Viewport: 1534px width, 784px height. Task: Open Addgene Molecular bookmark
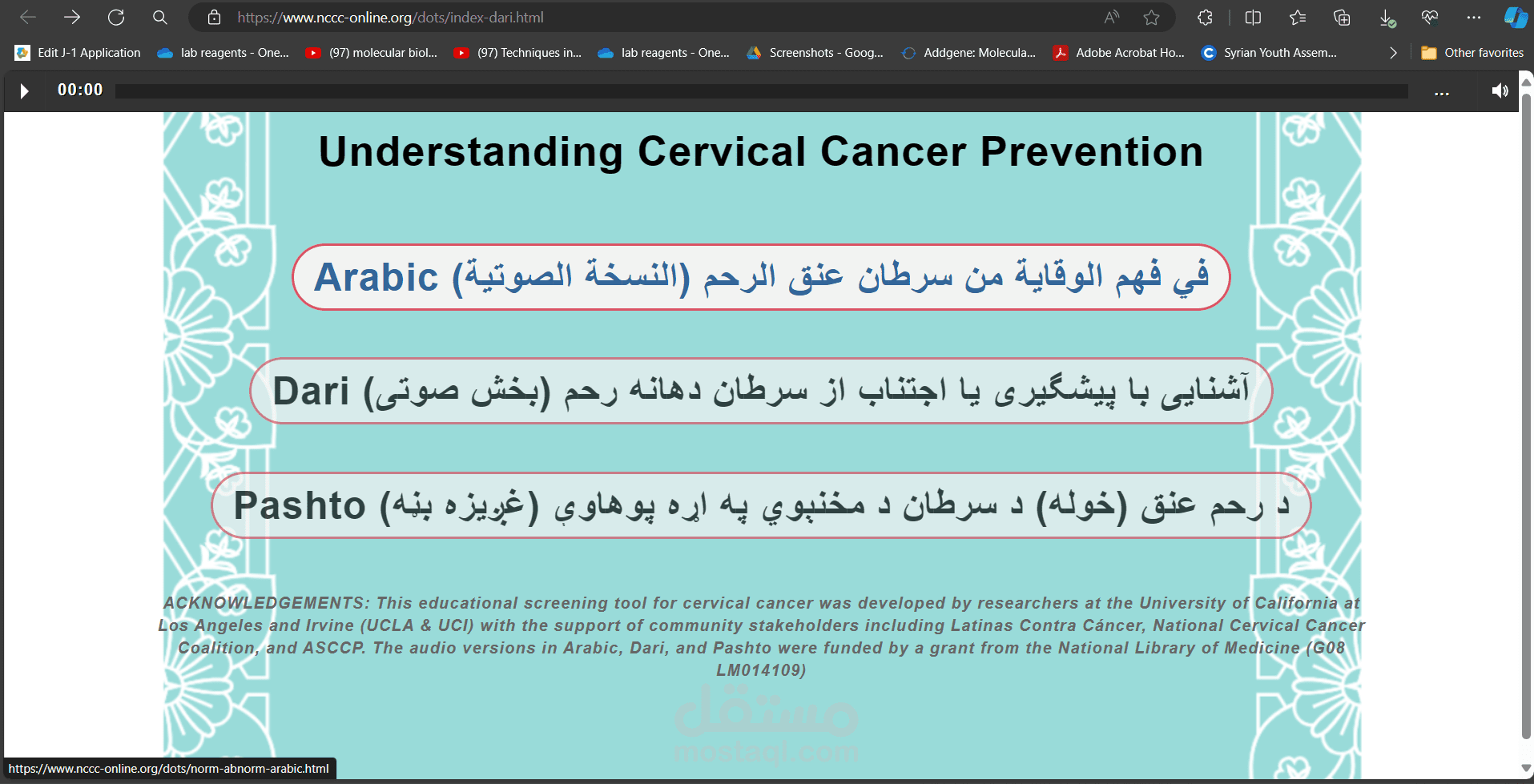tap(968, 53)
